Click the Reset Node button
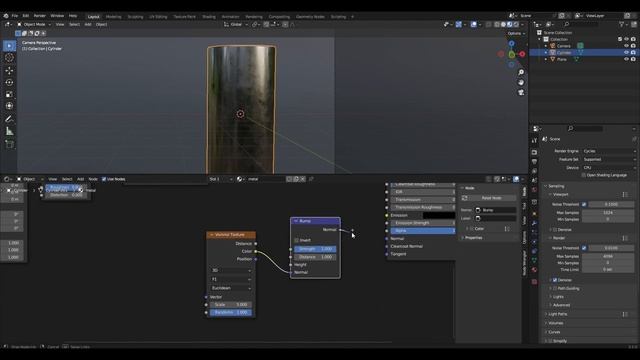 click(x=492, y=198)
